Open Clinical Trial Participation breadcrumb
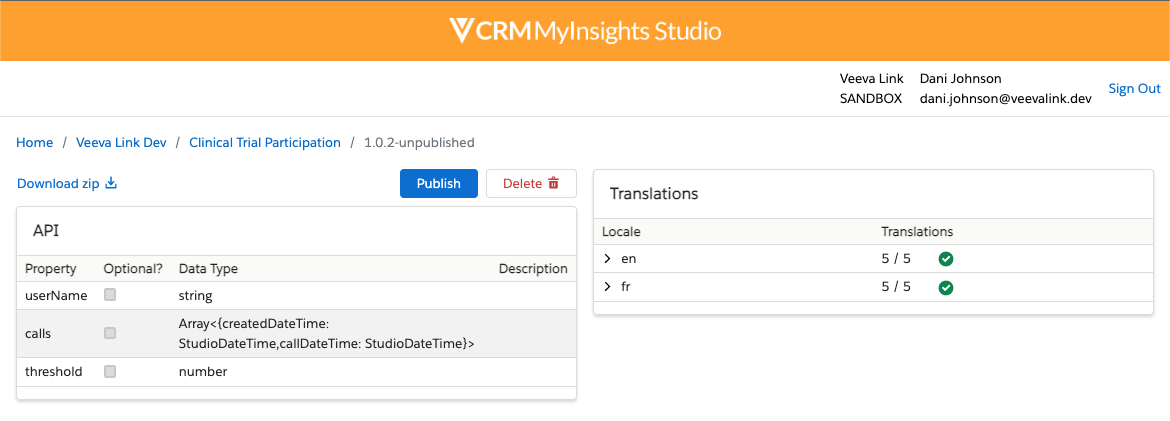Screen dimensions: 1170x421 click(265, 143)
